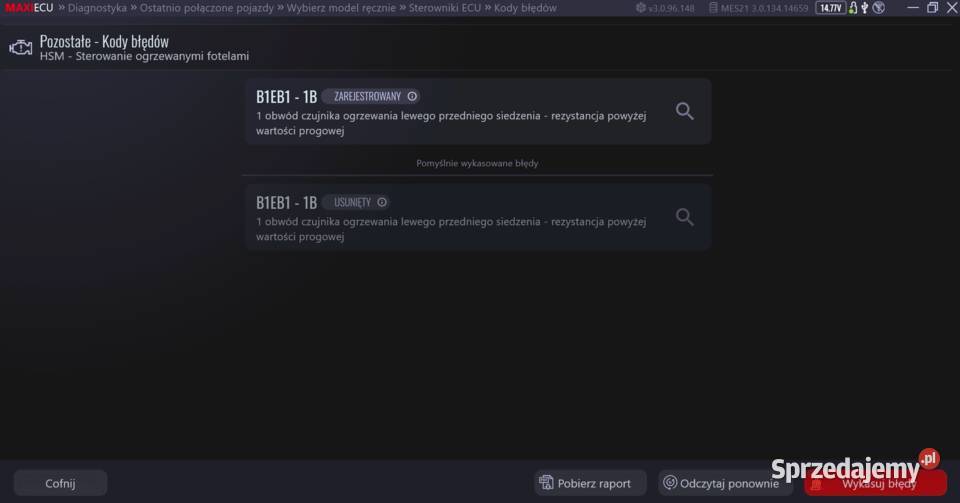Select the registered B1EB1 - 1B error entry

pos(450,111)
